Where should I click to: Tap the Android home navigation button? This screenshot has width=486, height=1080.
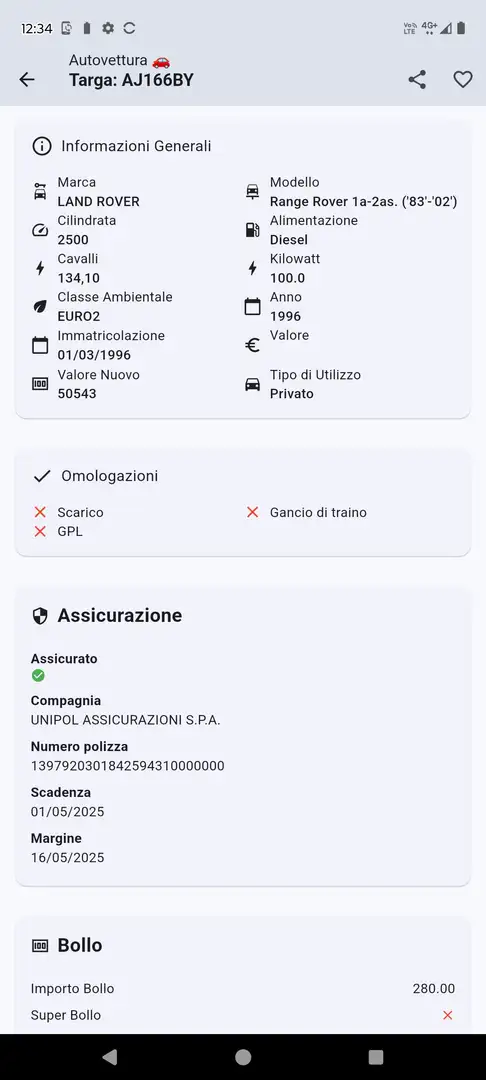(x=243, y=1057)
